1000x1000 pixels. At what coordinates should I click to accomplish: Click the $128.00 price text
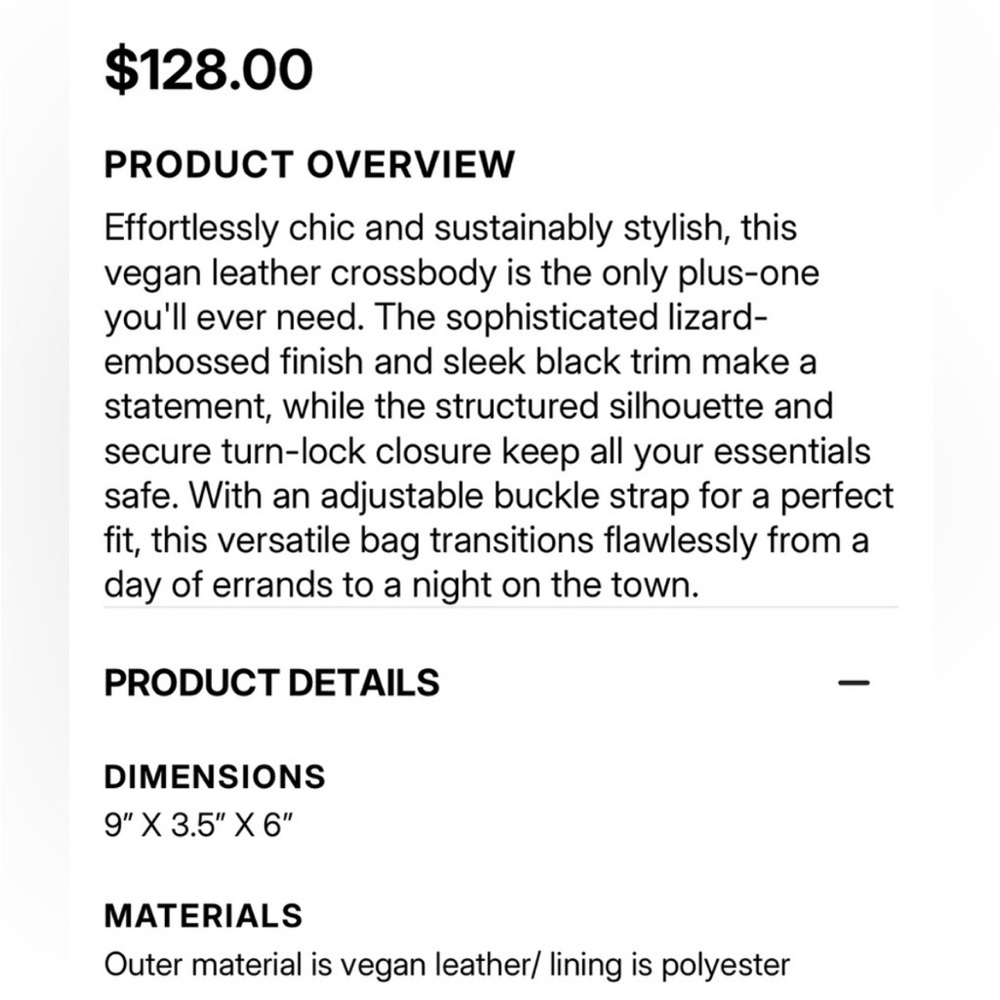(209, 70)
